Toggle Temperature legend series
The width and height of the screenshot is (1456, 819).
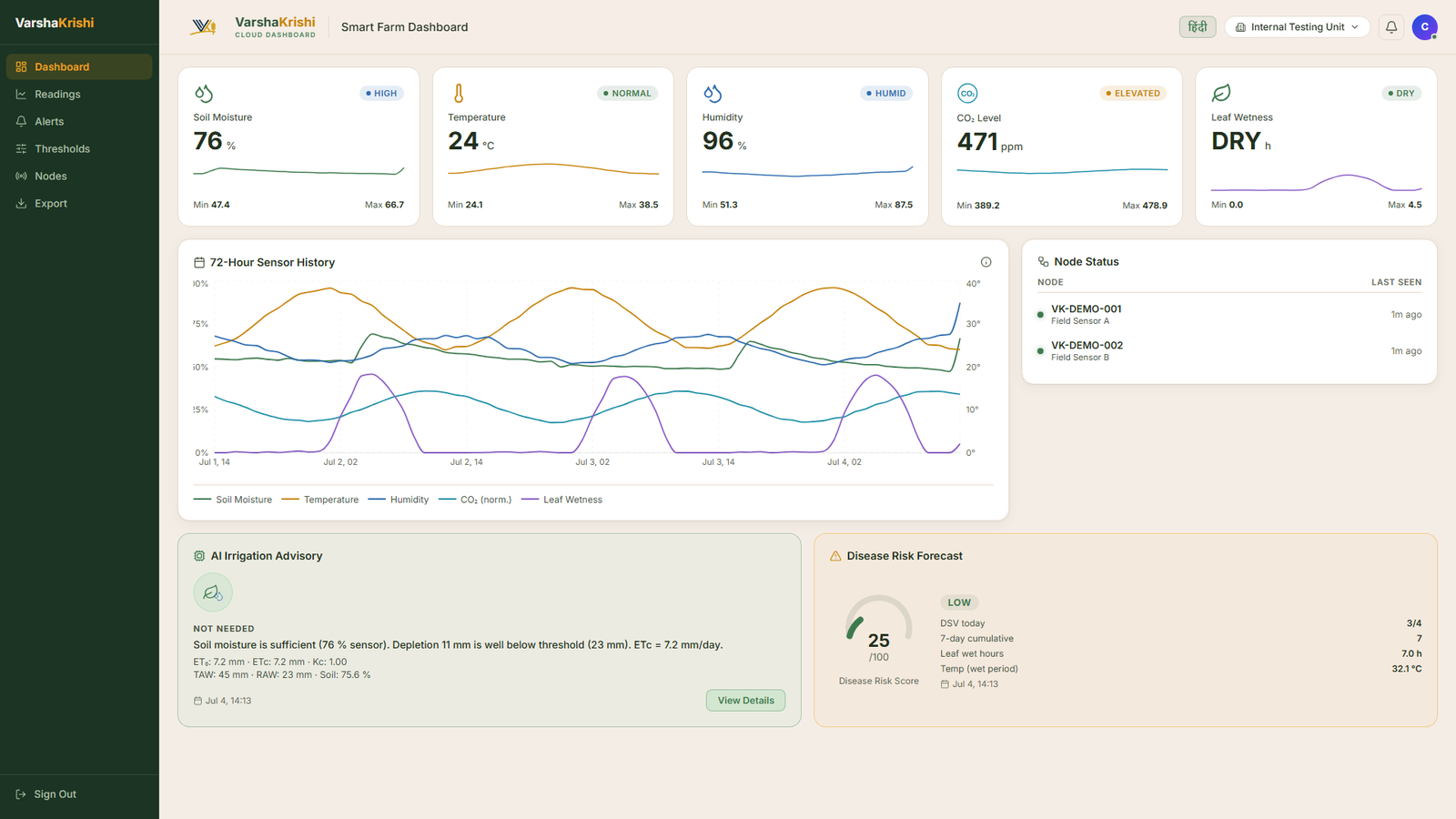pos(320,500)
